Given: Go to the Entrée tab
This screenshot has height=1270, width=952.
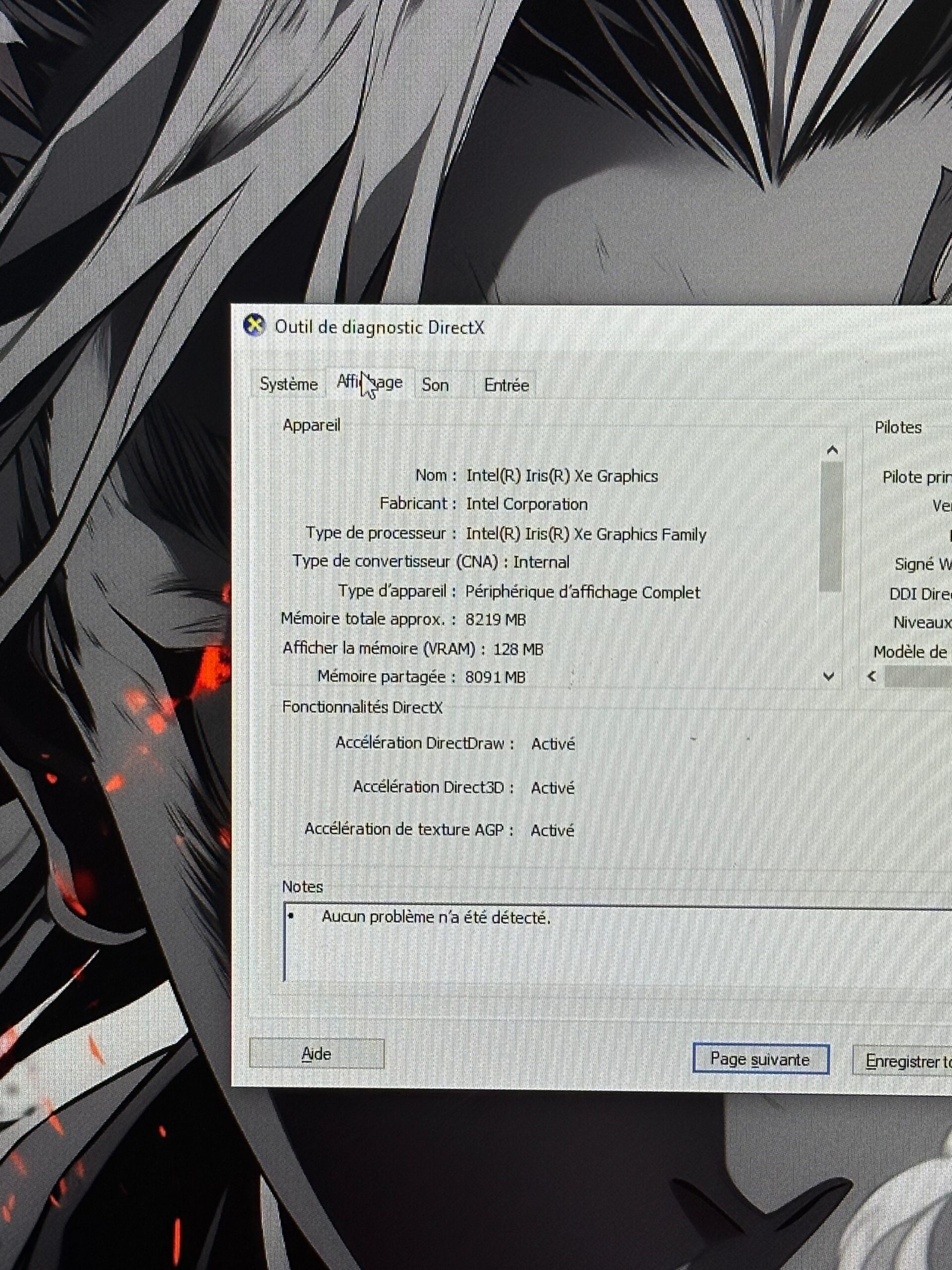Looking at the screenshot, I should tap(506, 385).
